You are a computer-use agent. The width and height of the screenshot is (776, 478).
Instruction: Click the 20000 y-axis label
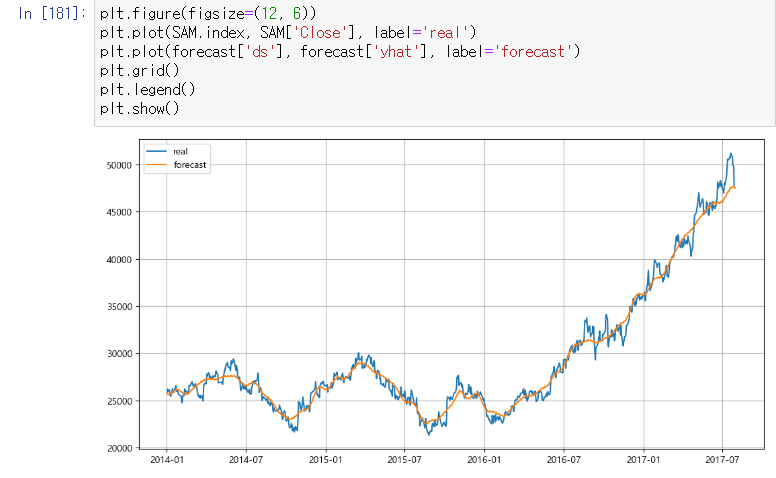(119, 448)
